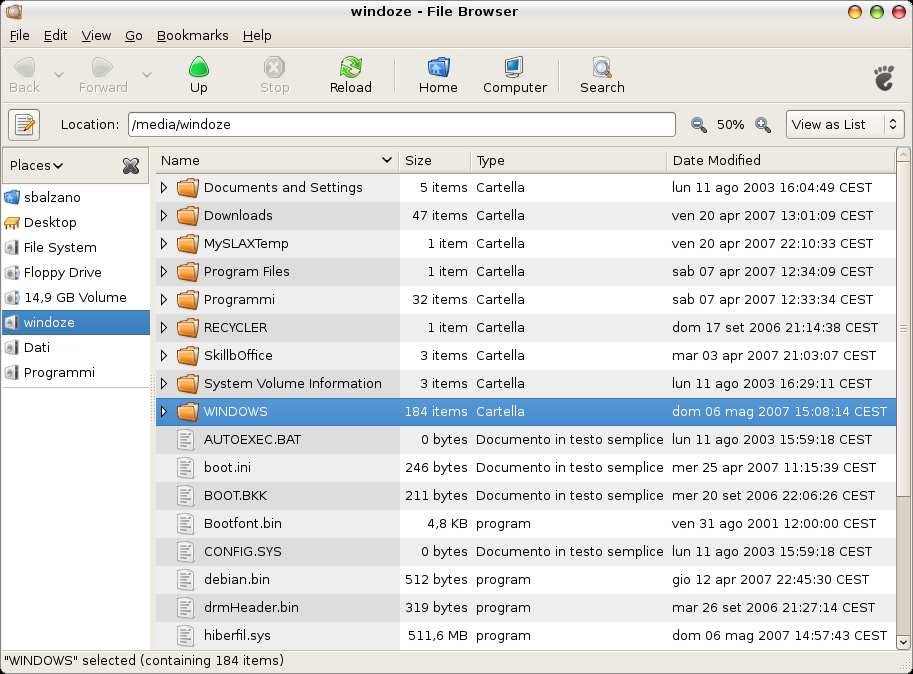
Task: Launch Search from the toolbar
Action: pyautogui.click(x=602, y=75)
